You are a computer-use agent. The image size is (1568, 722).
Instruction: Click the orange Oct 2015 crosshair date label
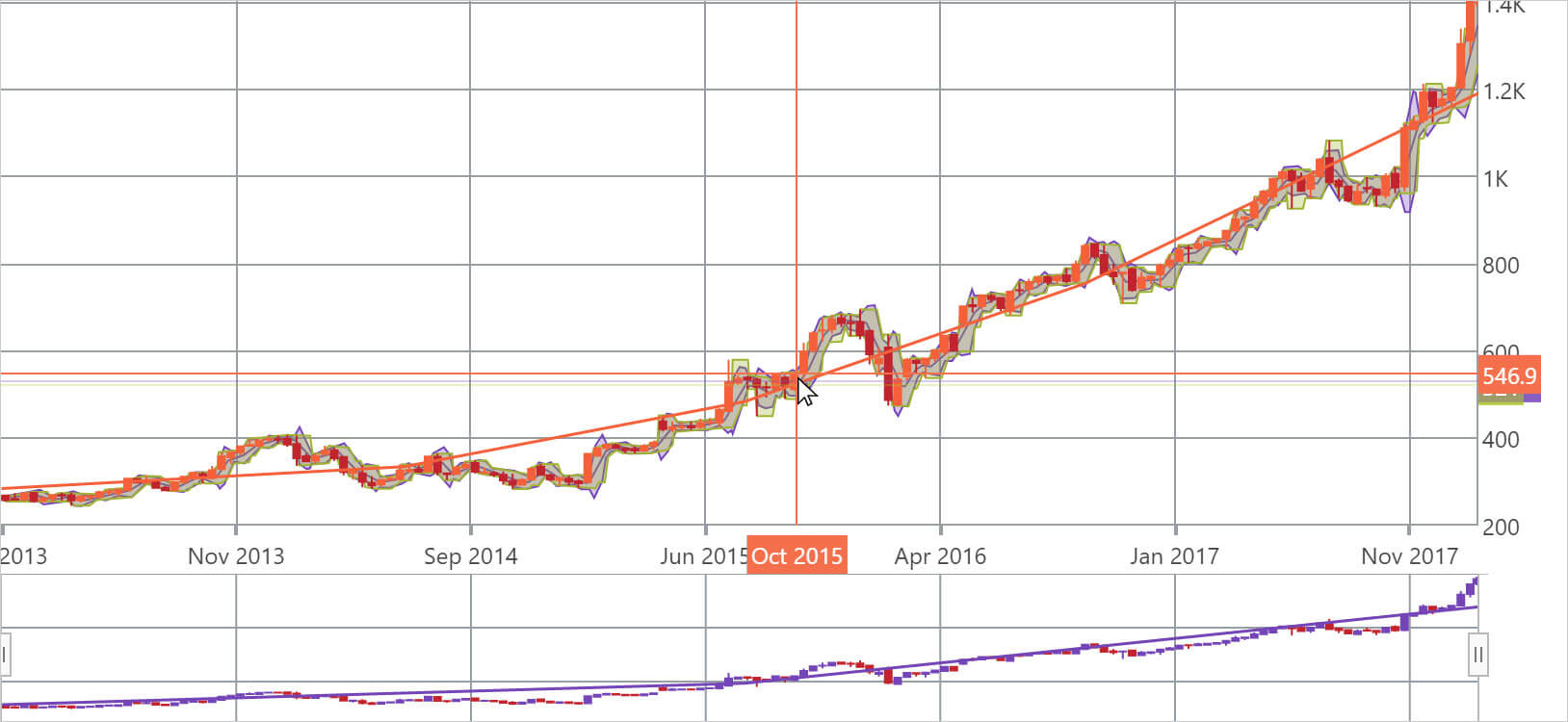797,555
